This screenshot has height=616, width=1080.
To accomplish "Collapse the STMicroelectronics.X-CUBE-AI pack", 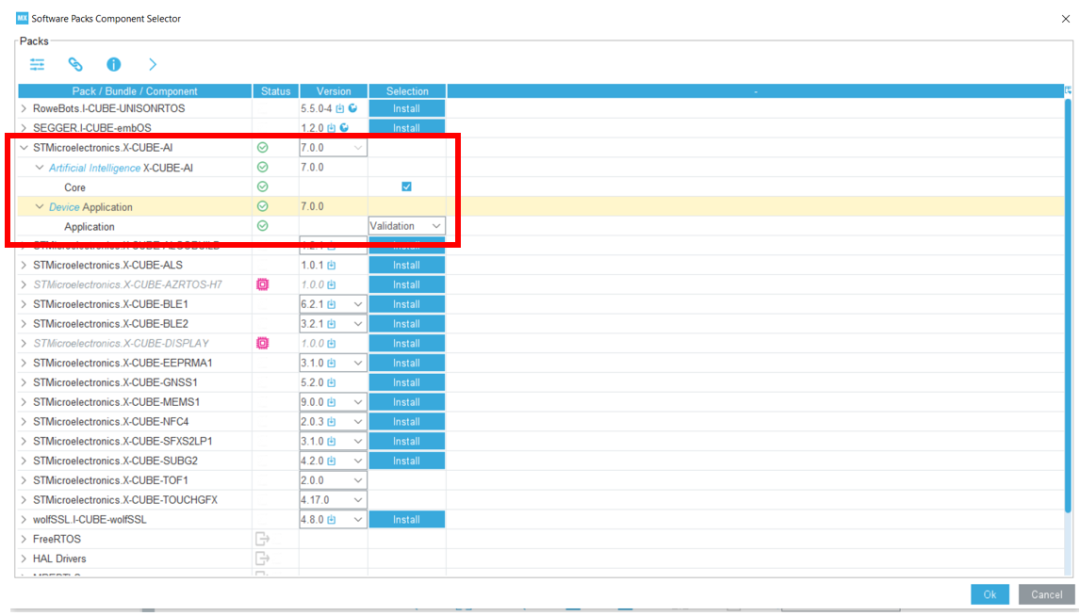I will (x=24, y=147).
